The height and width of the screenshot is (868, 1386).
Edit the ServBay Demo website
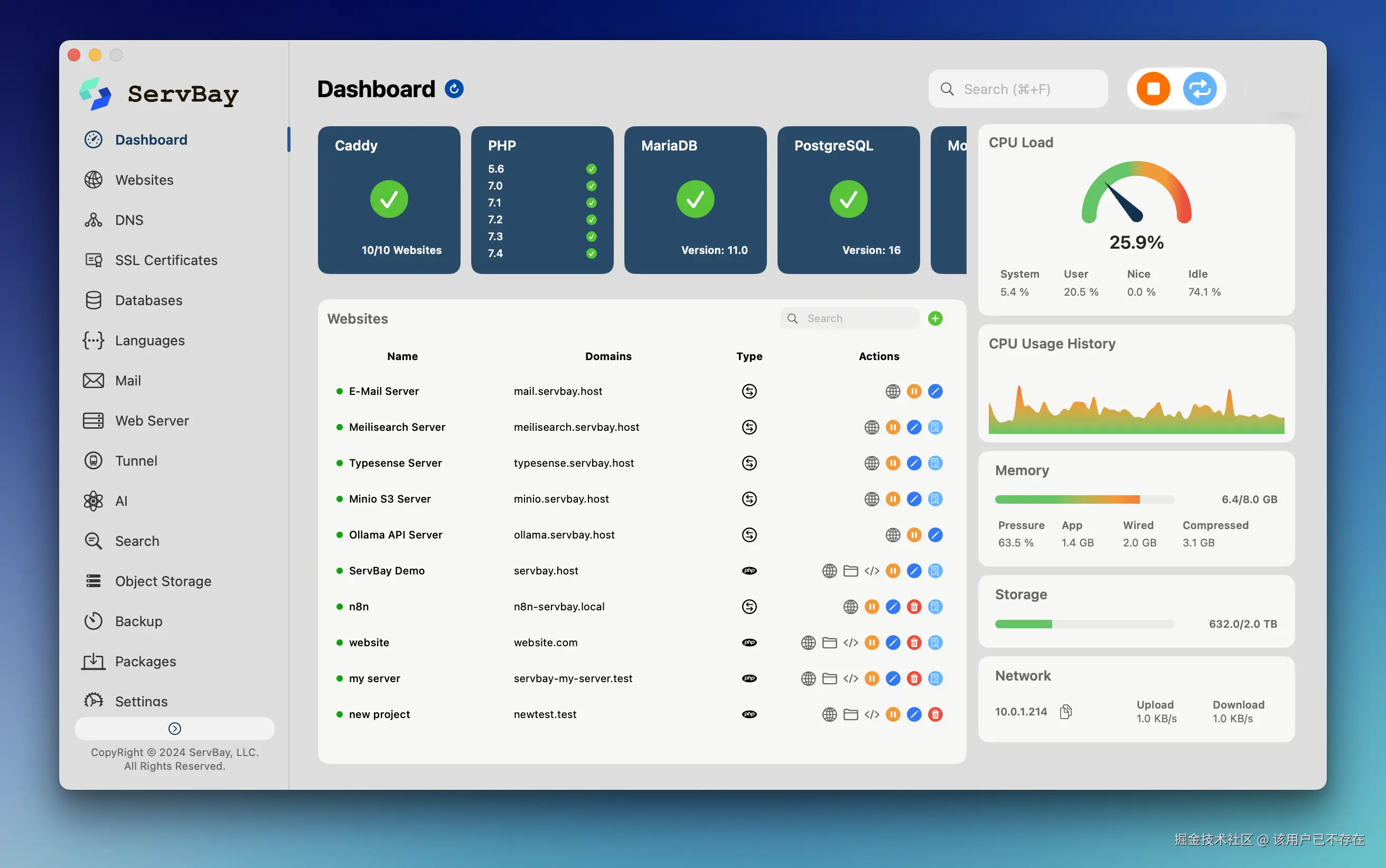coord(914,571)
